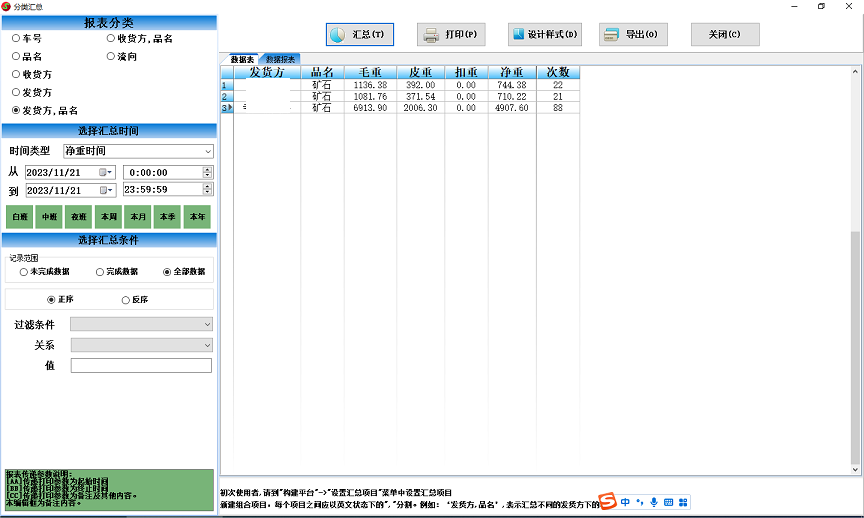This screenshot has height=518, width=864.
Task: Choose 反序 reverse sort order
Action: tap(126, 300)
